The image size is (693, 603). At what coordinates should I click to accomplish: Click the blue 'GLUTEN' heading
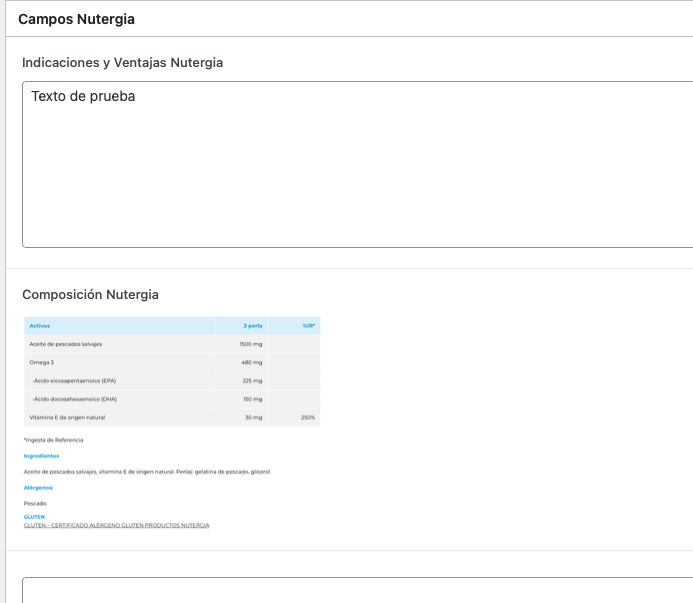click(x=34, y=517)
